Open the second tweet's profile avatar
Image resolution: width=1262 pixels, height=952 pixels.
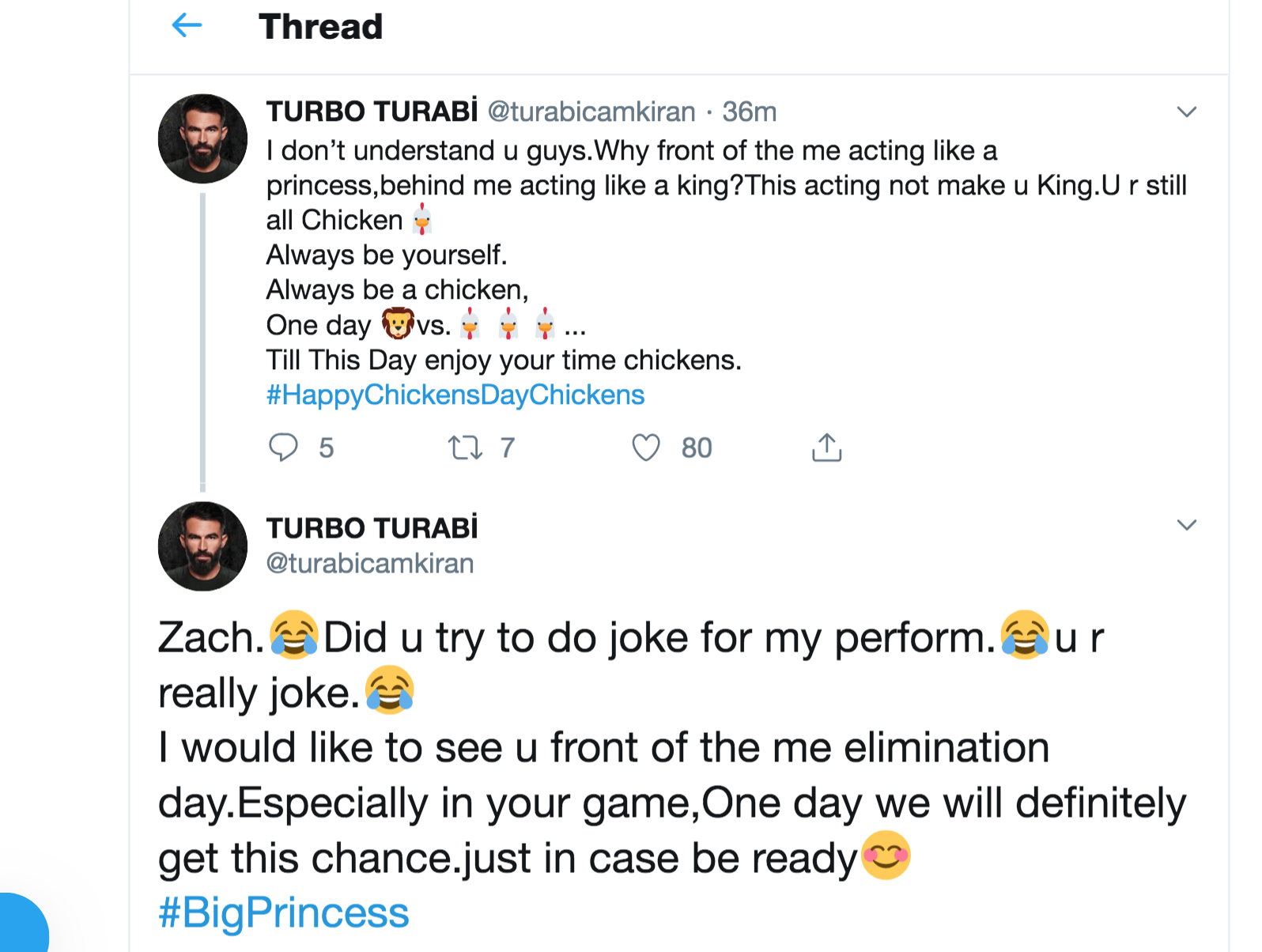[x=202, y=546]
